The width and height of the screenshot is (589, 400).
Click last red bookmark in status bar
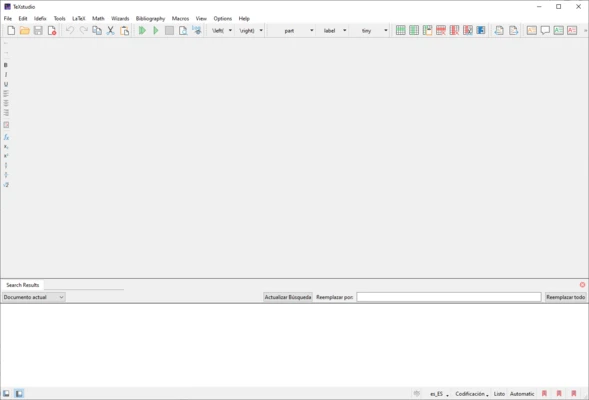point(574,394)
